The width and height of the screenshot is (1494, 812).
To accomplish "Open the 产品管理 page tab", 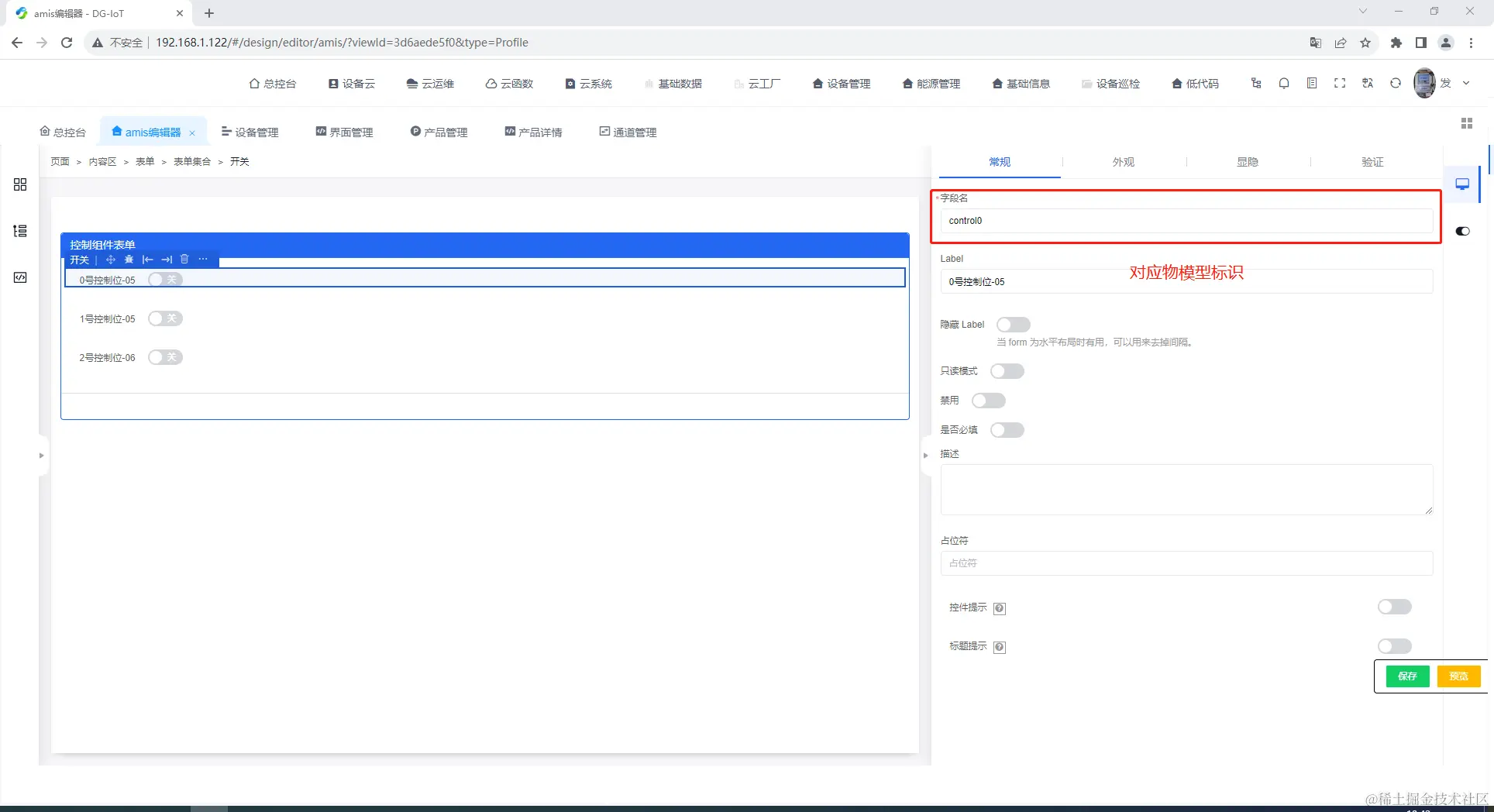I will pos(439,132).
